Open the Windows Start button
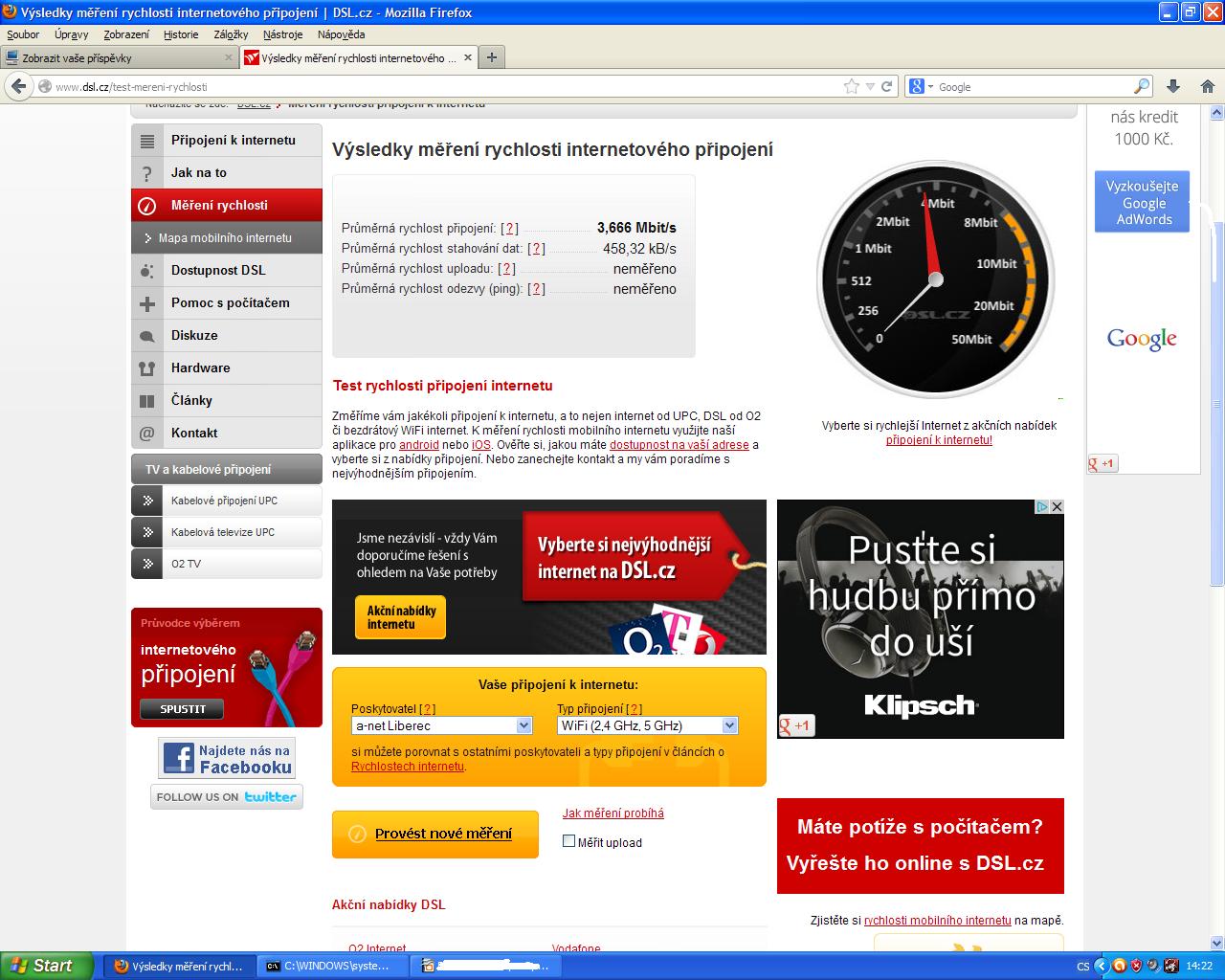1225x980 pixels. coord(46,966)
